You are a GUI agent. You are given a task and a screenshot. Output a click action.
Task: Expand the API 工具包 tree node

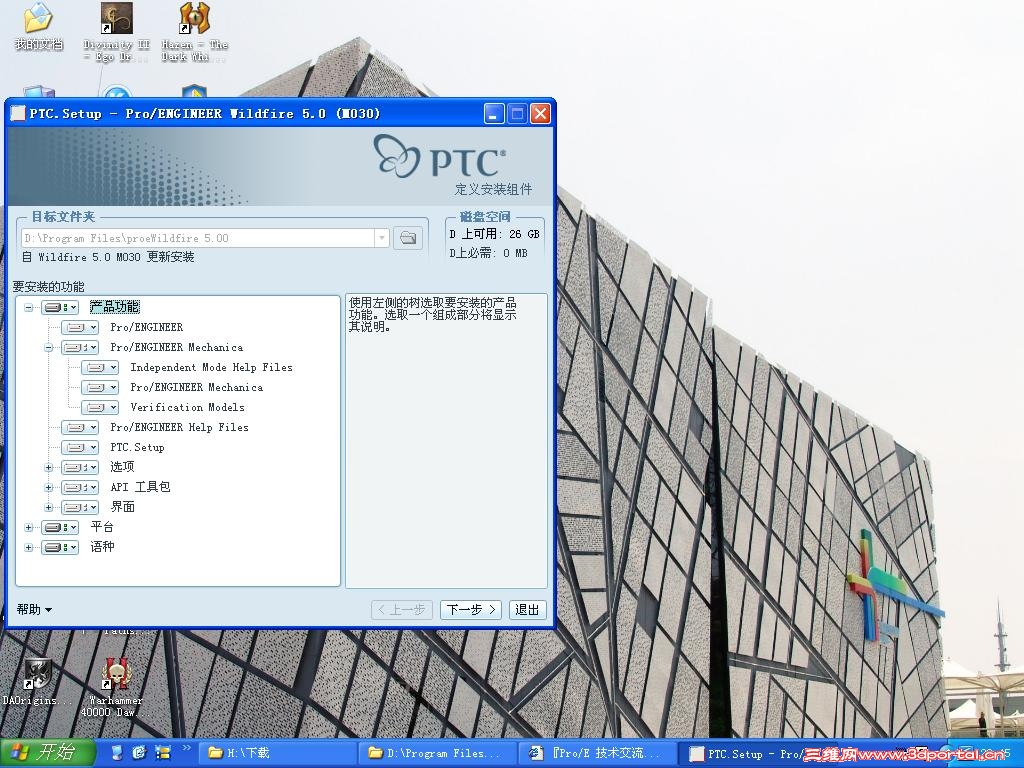coord(48,487)
